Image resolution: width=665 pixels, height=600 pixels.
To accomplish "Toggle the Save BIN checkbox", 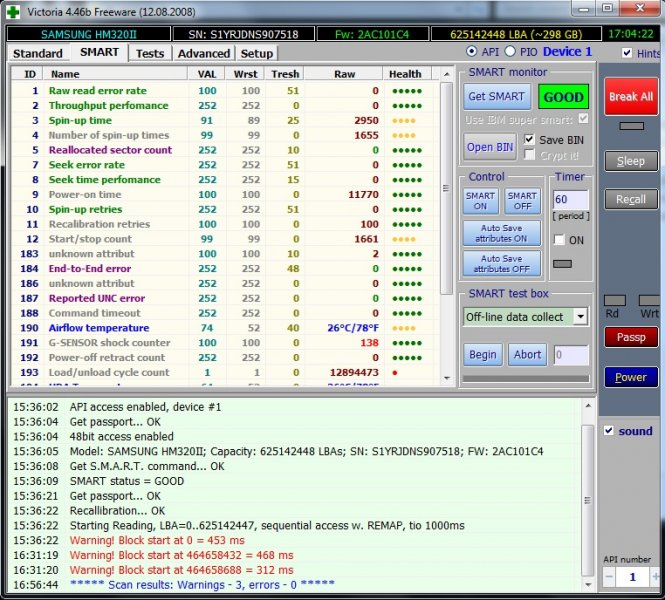I will tap(530, 140).
